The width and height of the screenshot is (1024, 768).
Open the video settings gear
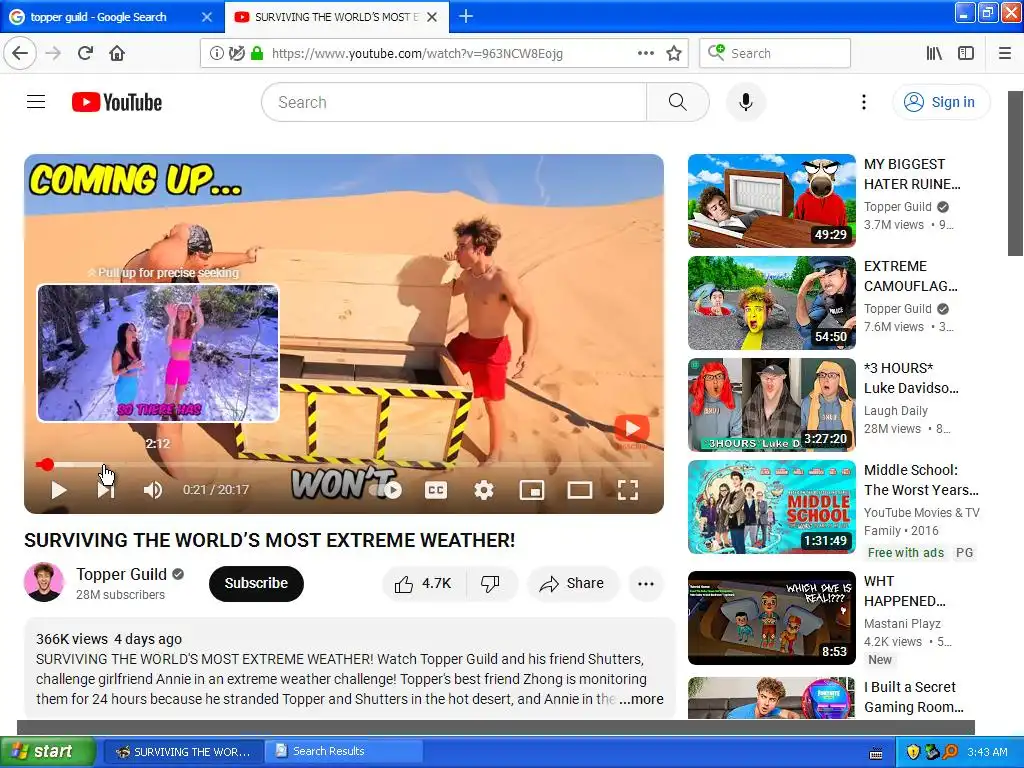[483, 490]
